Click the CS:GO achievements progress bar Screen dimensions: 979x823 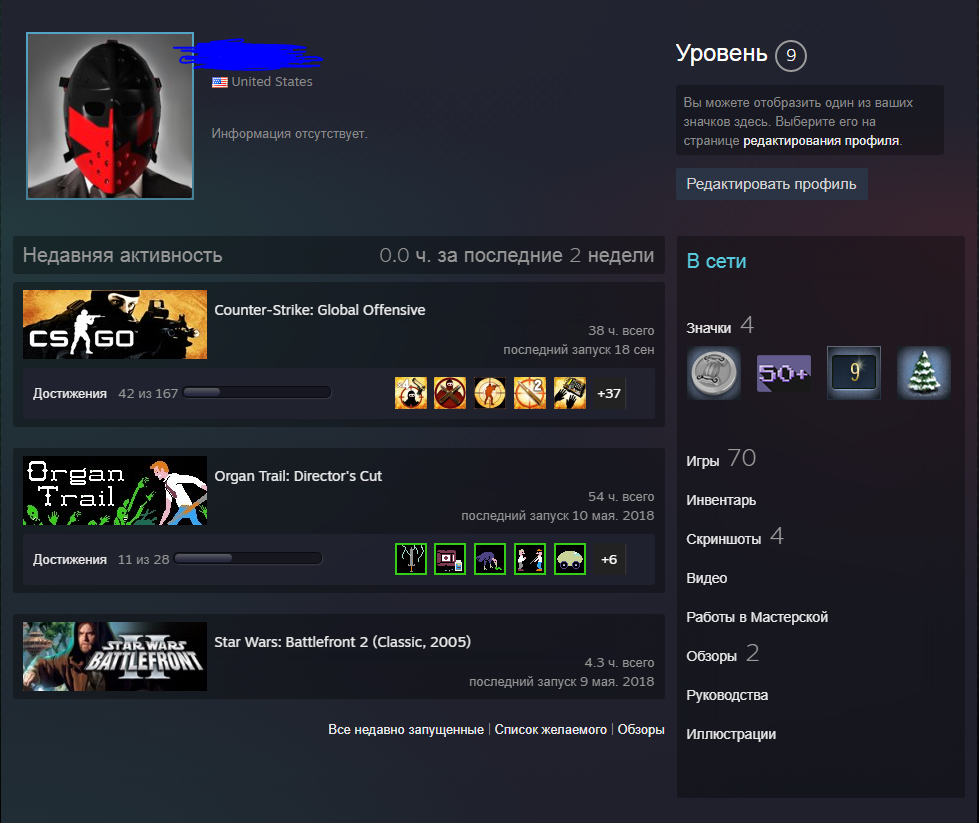coord(258,393)
